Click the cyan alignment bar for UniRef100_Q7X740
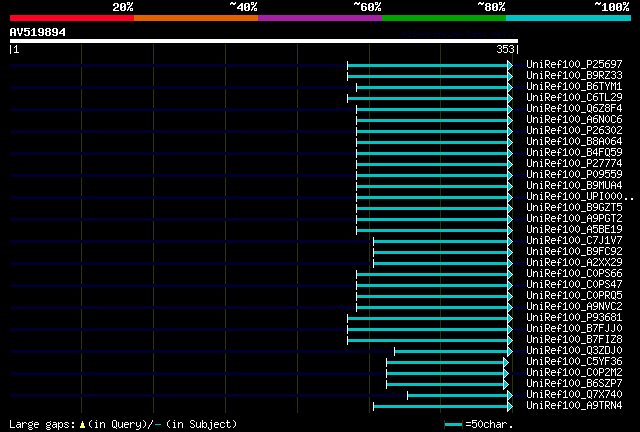 (460, 396)
